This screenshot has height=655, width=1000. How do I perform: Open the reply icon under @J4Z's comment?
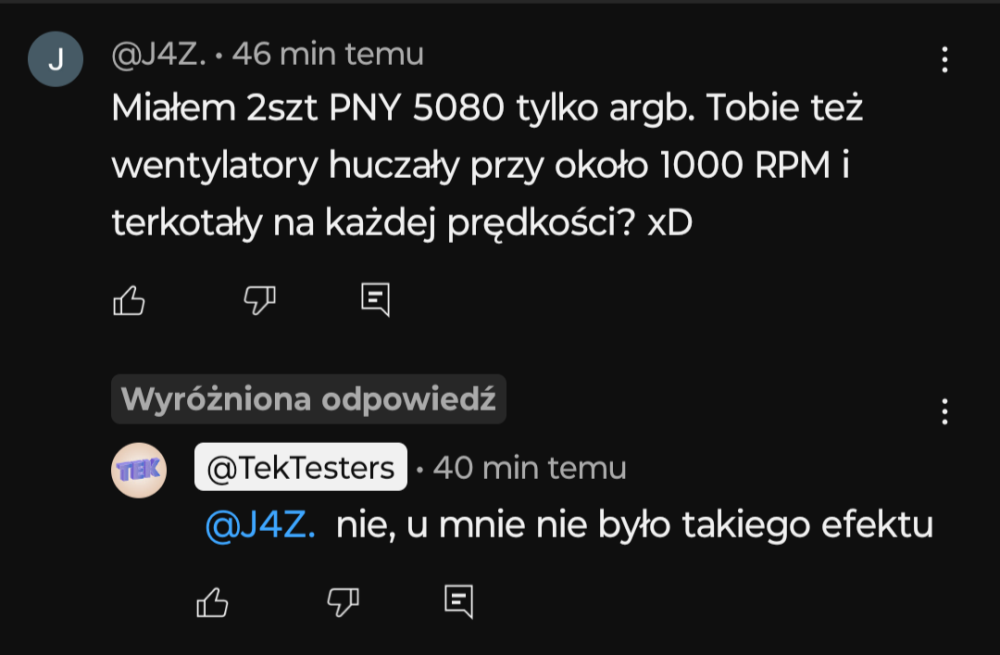click(x=376, y=298)
